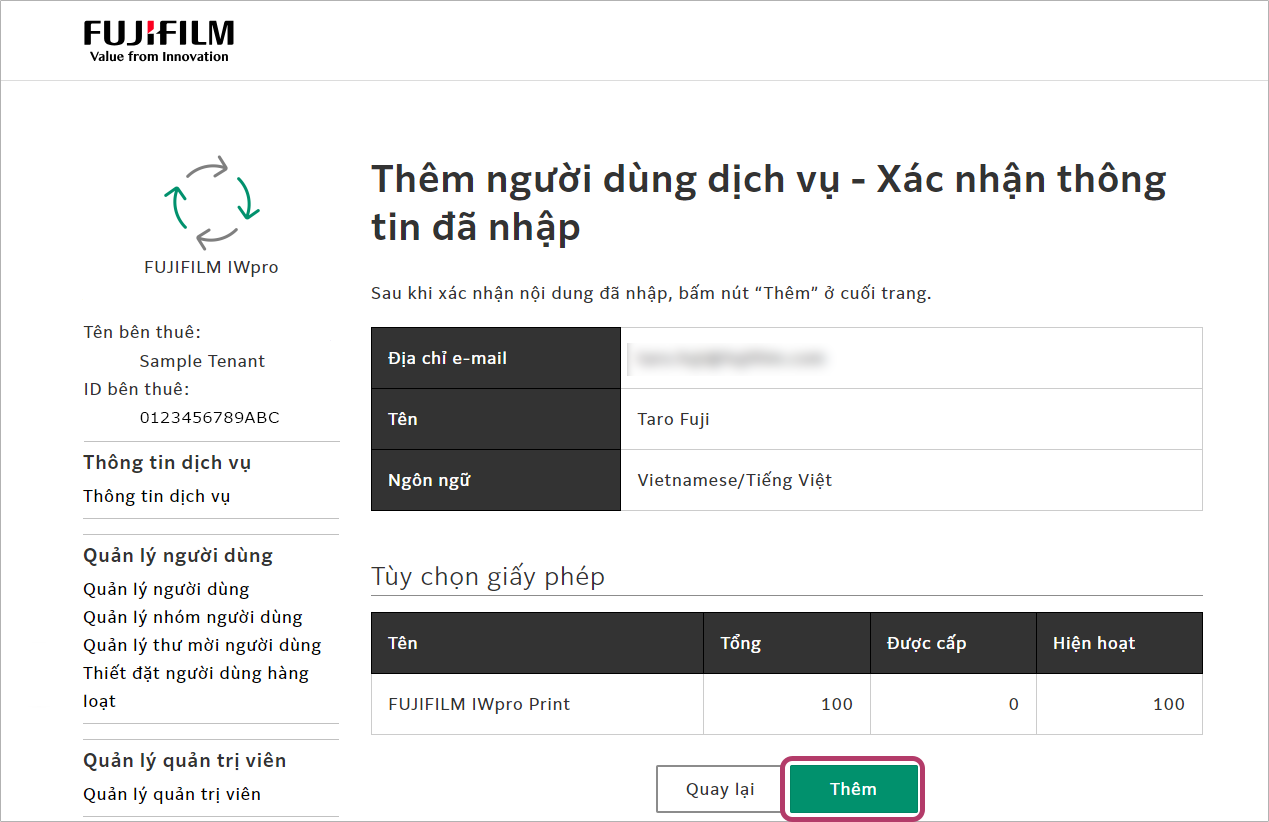The image size is (1269, 822).
Task: Click the Quay lại button
Action: (720, 789)
